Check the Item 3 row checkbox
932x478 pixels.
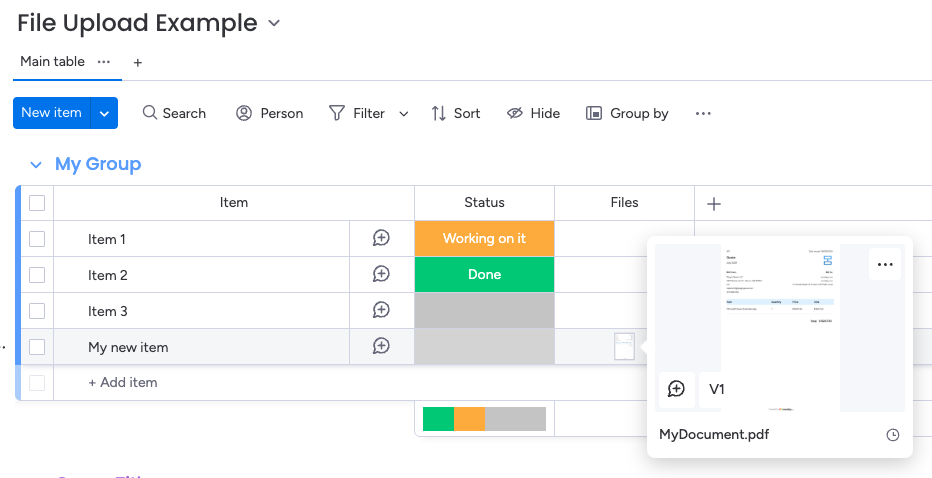click(x=37, y=311)
